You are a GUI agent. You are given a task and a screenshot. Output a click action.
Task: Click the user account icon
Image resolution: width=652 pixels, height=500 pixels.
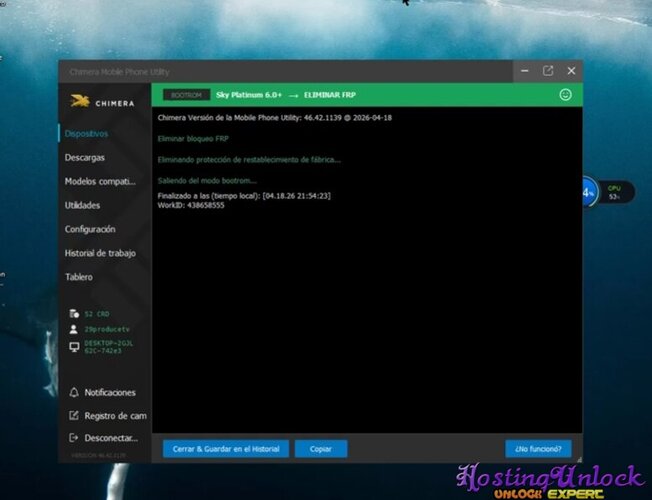point(74,329)
